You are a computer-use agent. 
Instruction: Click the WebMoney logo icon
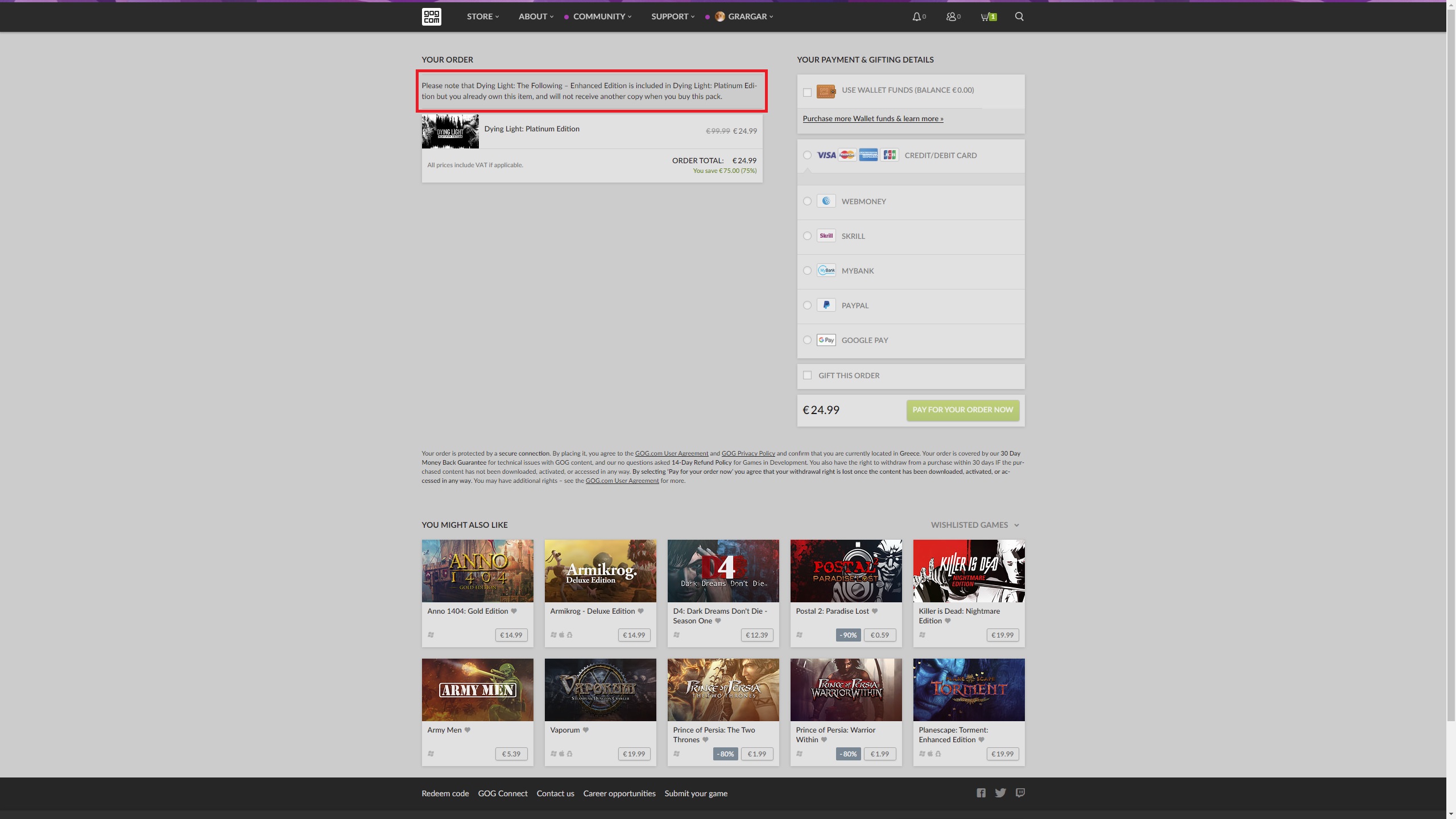pyautogui.click(x=826, y=201)
